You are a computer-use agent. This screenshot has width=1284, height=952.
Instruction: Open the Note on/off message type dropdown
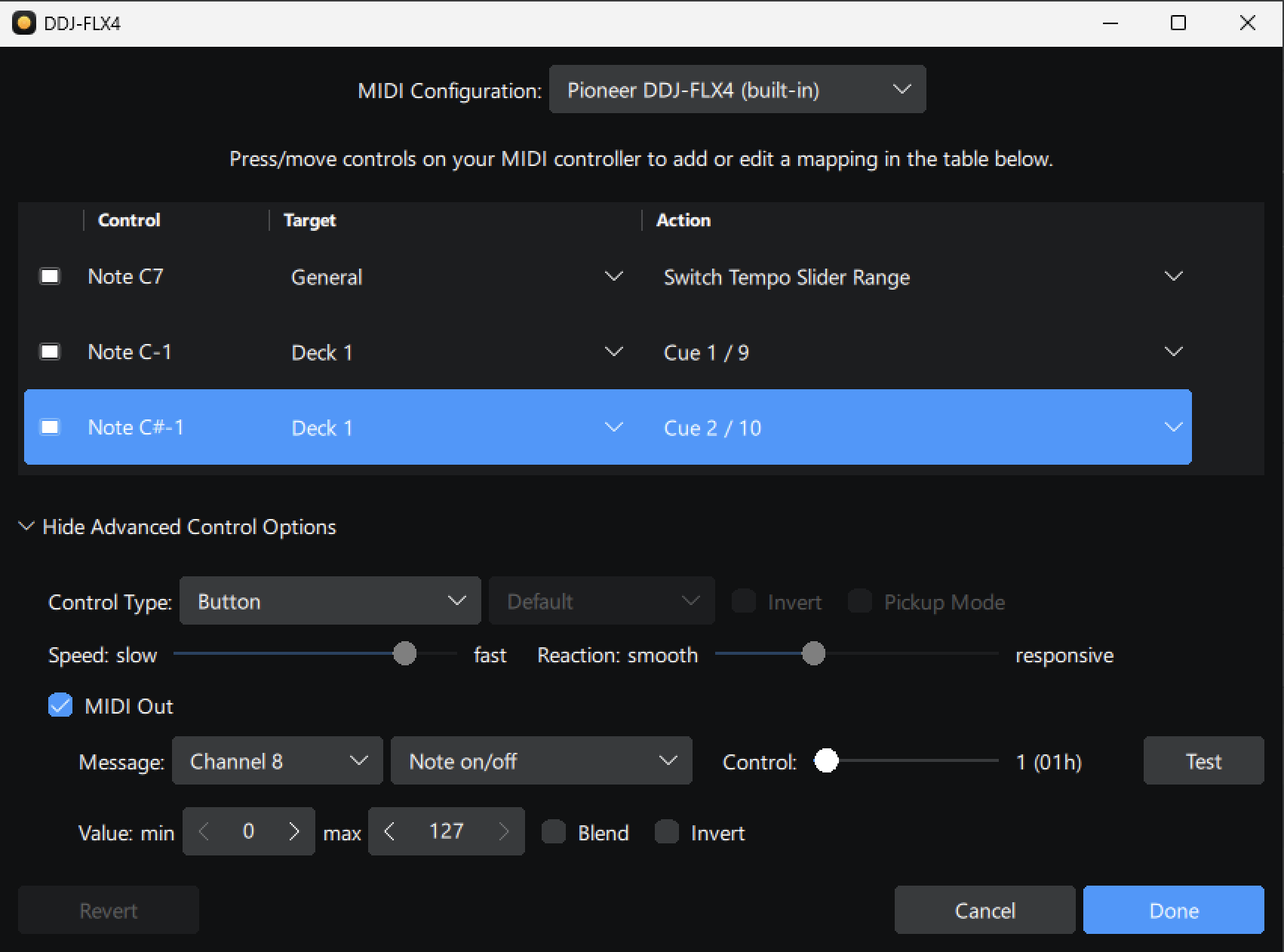coord(540,760)
